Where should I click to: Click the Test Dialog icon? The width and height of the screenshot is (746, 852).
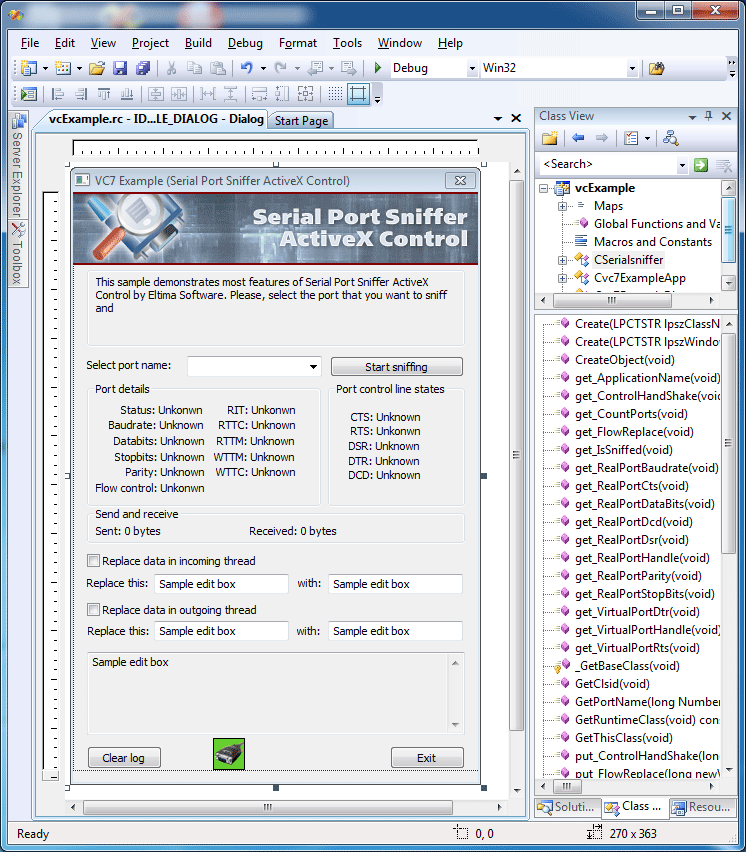(x=28, y=94)
